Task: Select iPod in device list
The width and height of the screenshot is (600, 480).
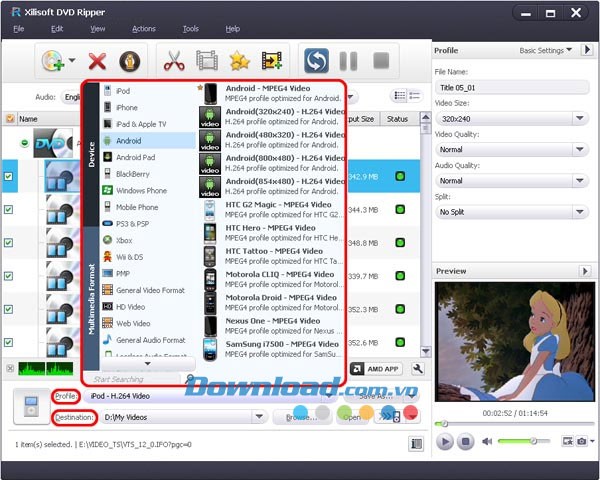Action: point(148,91)
